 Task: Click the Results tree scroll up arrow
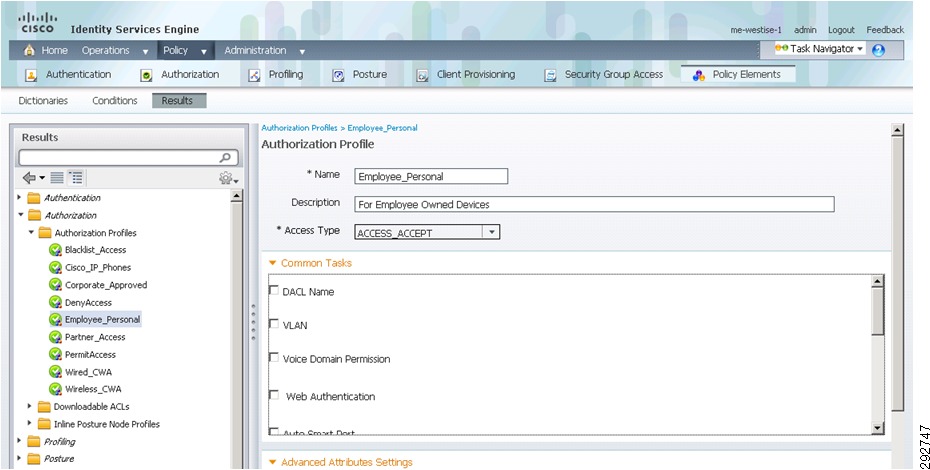coord(236,196)
